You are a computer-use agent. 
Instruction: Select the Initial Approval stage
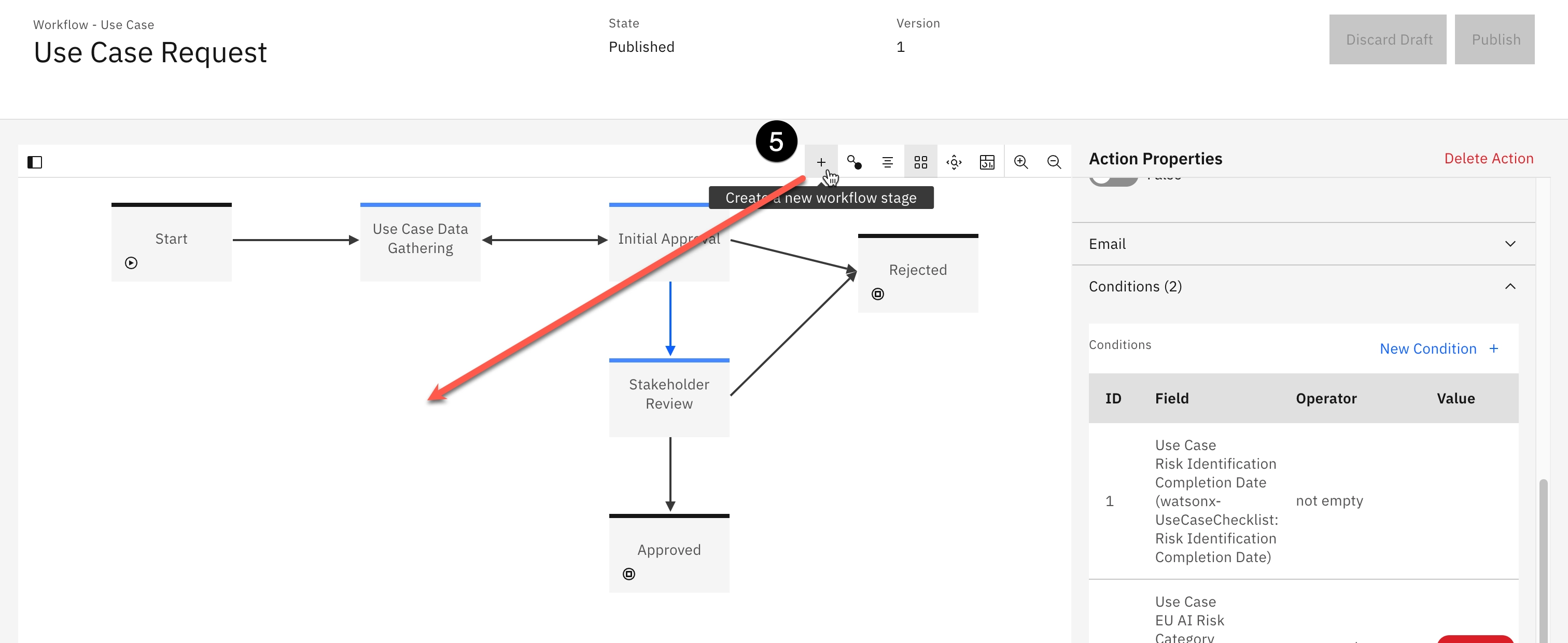coord(669,242)
